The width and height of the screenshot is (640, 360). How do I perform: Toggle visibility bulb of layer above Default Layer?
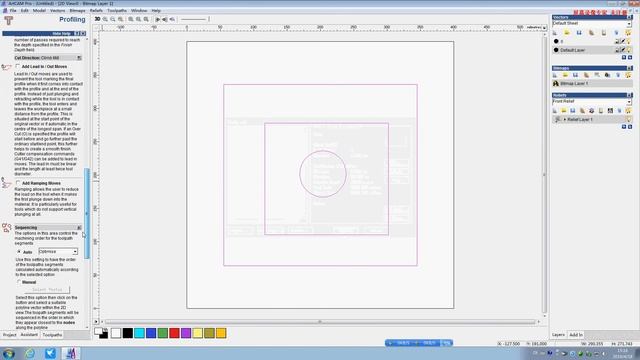click(628, 41)
